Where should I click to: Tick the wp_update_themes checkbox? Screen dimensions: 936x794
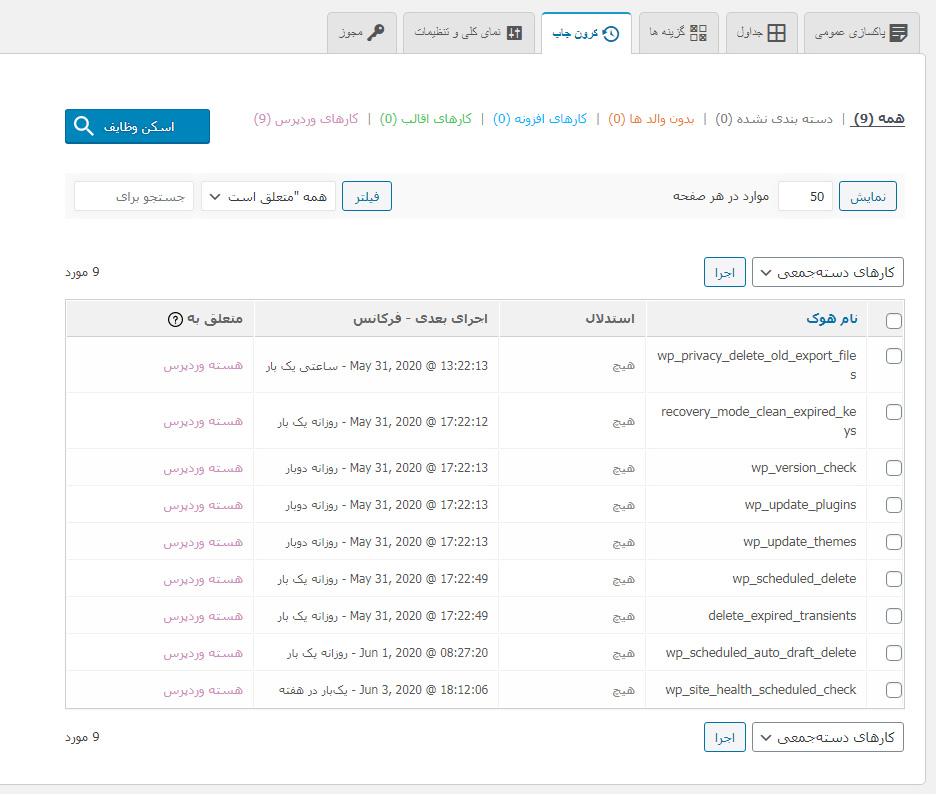pos(894,542)
